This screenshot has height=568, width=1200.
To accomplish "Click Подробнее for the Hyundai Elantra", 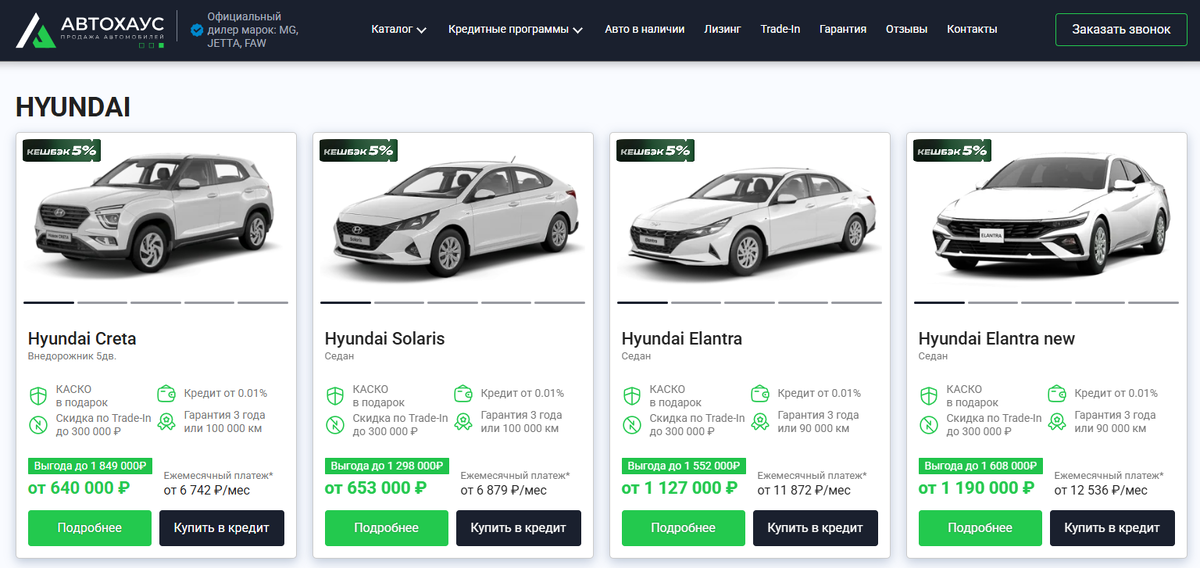I will 684,528.
